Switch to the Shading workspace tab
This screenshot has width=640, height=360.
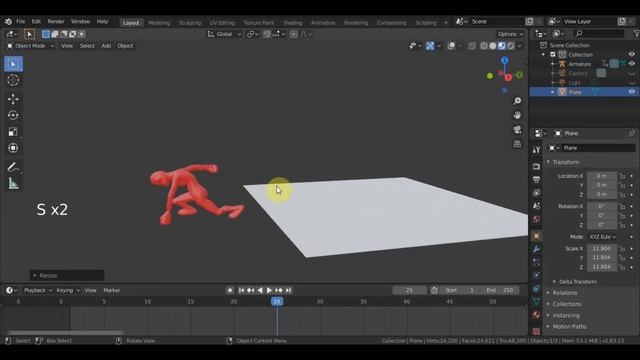pyautogui.click(x=293, y=23)
